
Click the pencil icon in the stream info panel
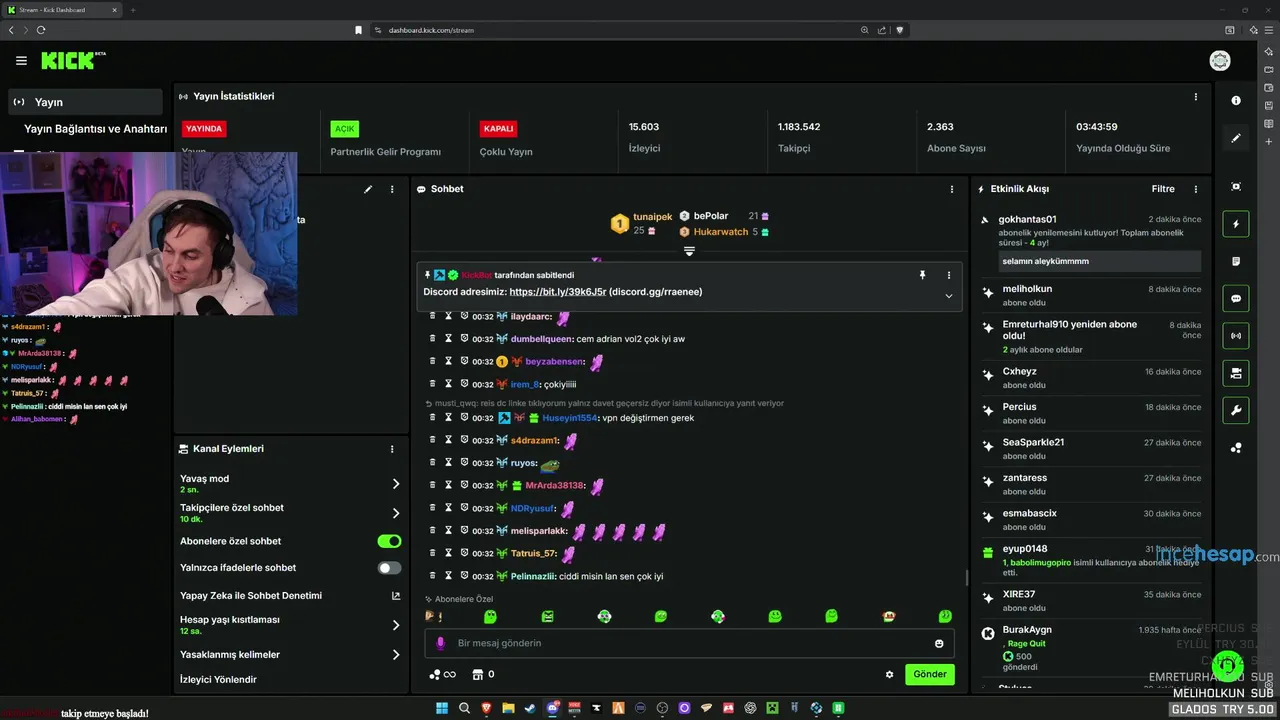pos(368,189)
